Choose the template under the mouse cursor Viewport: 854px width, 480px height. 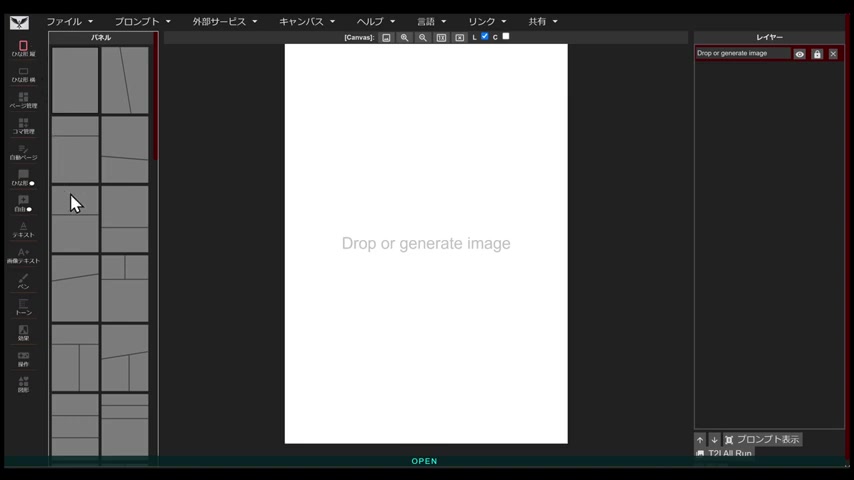pos(75,219)
